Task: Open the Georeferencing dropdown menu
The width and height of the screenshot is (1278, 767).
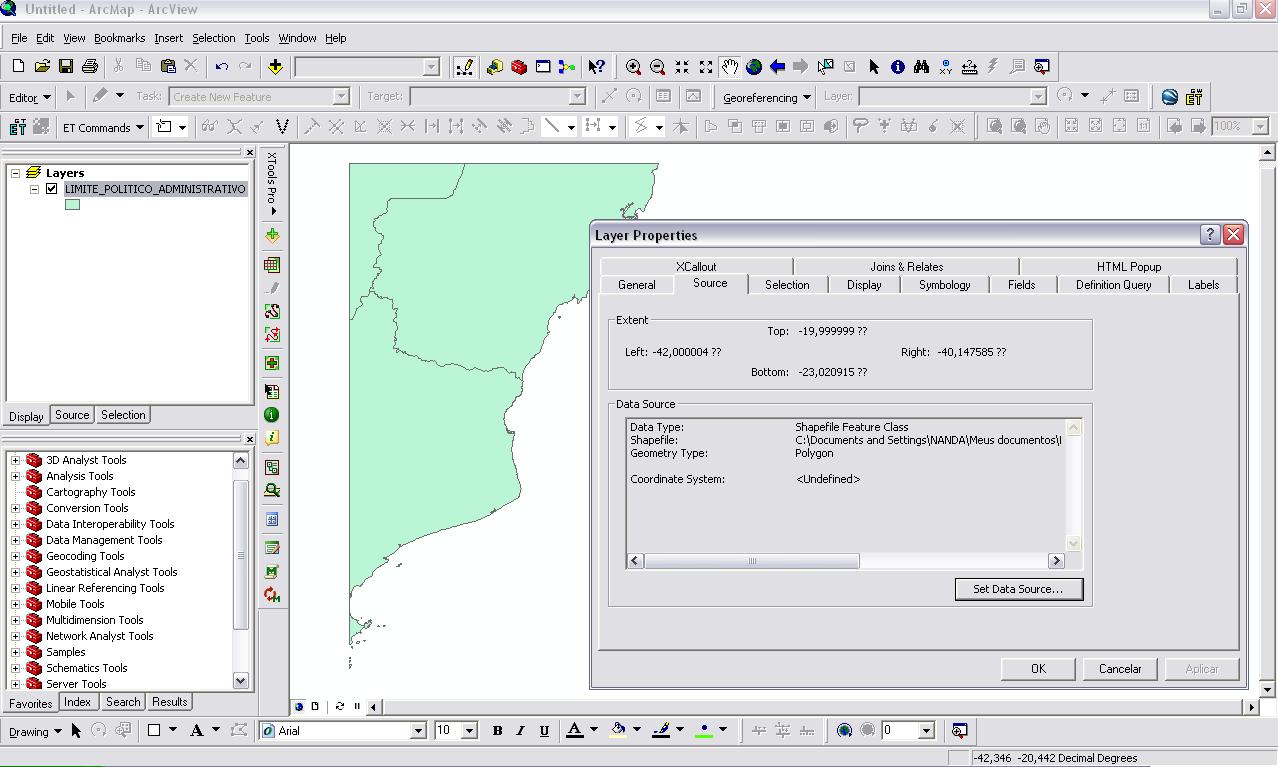Action: pos(767,98)
